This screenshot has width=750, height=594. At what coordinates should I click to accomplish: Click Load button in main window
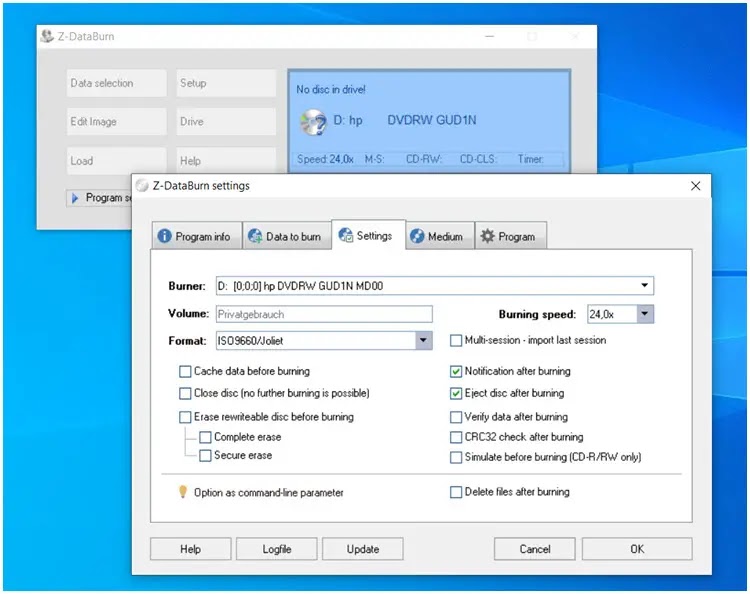[117, 160]
